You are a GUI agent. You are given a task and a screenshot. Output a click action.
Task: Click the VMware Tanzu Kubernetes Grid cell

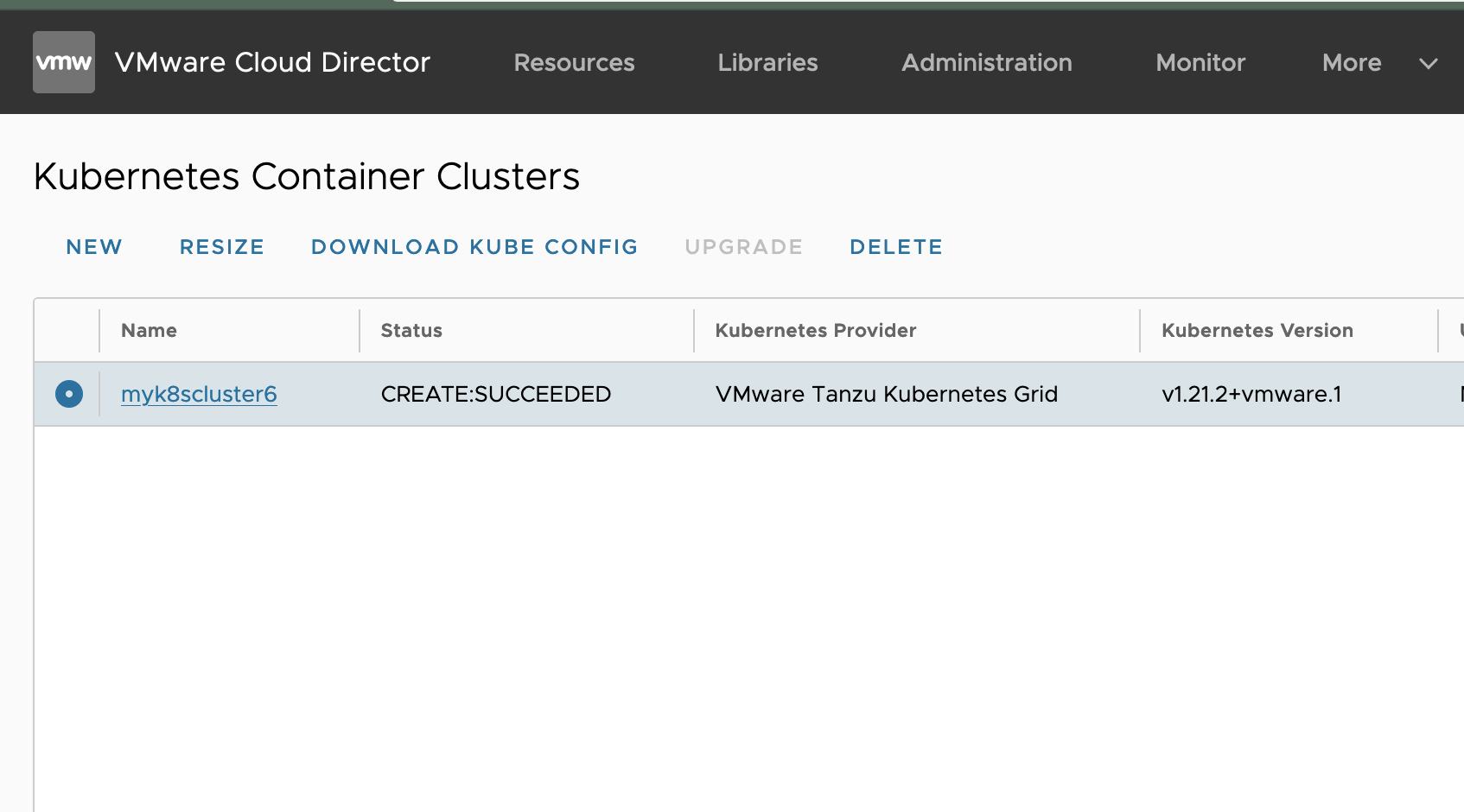tap(886, 394)
